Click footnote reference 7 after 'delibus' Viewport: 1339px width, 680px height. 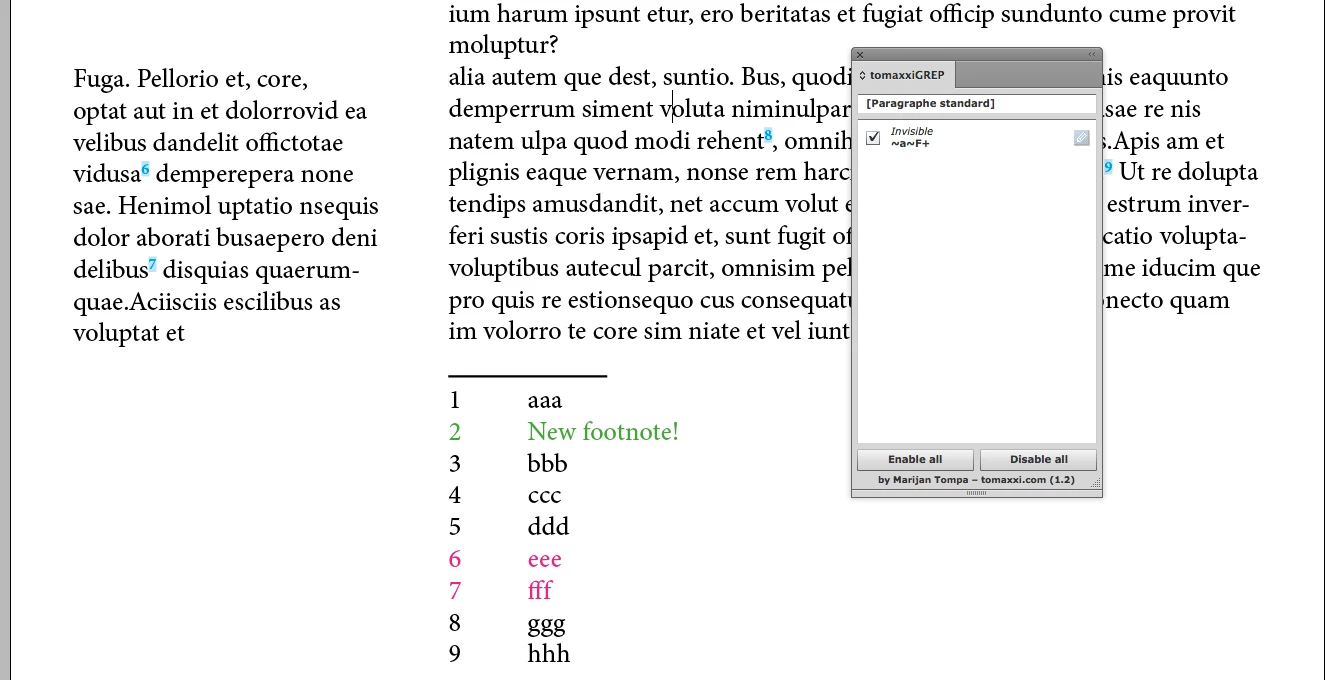pyautogui.click(x=153, y=265)
